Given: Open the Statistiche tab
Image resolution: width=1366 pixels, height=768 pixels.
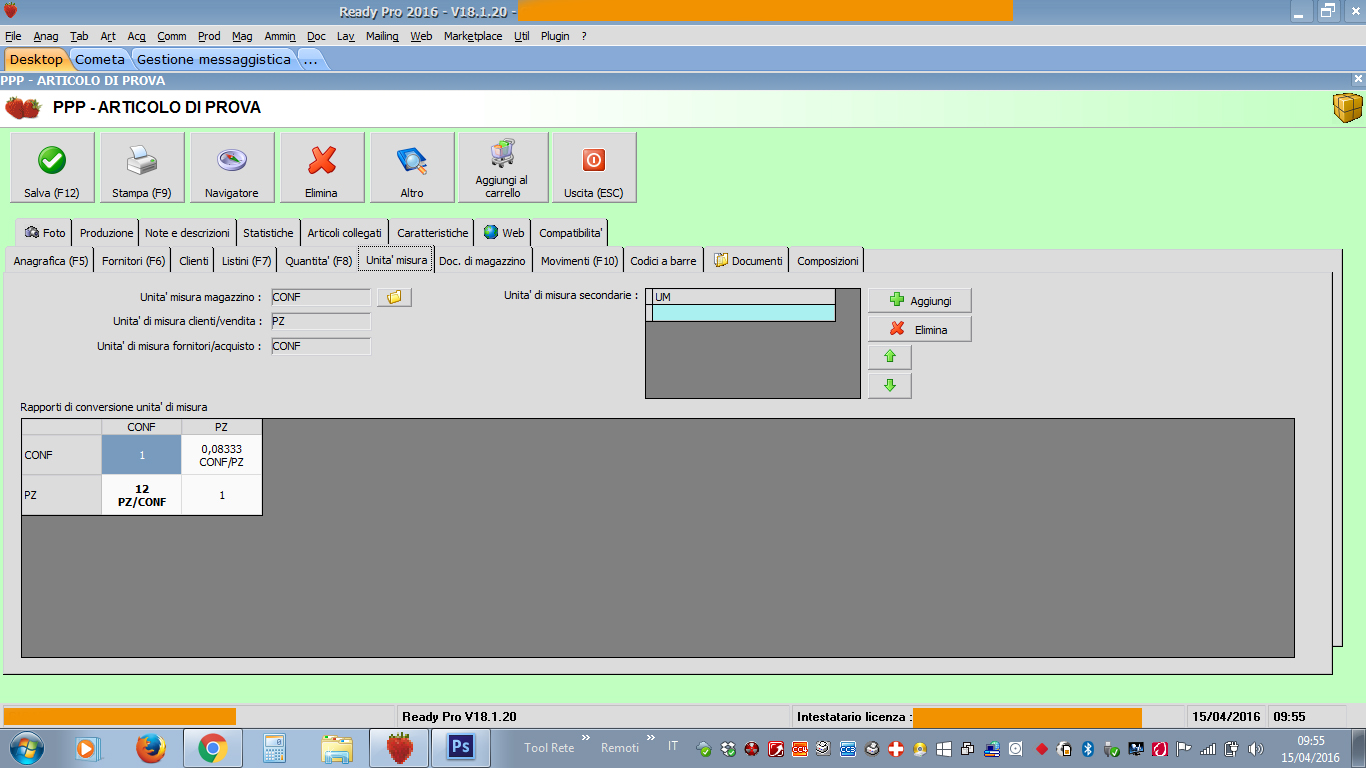Looking at the screenshot, I should pyautogui.click(x=268, y=233).
